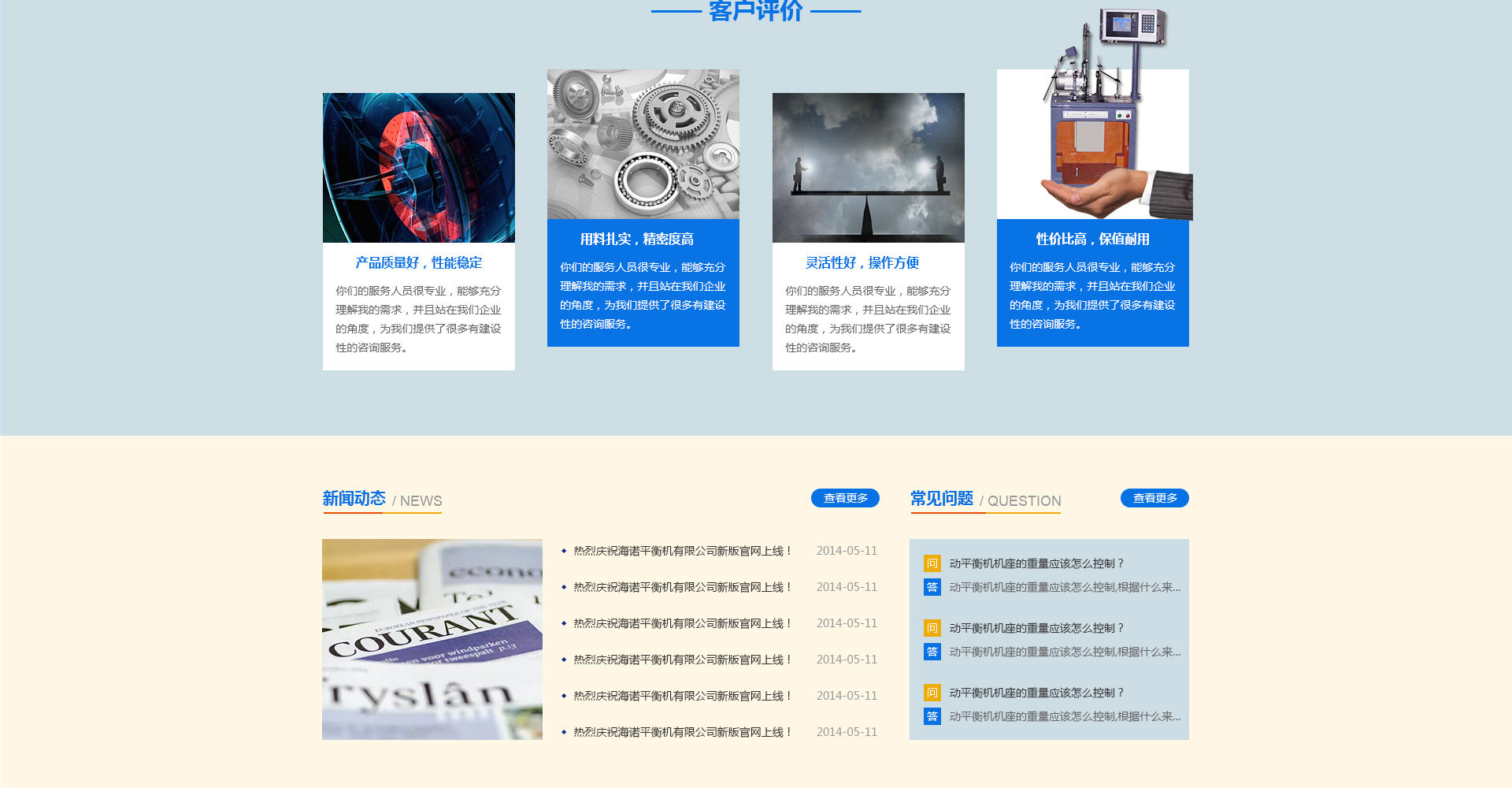Viewport: 1512px width, 788px height.
Task: Open the 灵活性好，操作方便 review title
Action: (x=862, y=262)
